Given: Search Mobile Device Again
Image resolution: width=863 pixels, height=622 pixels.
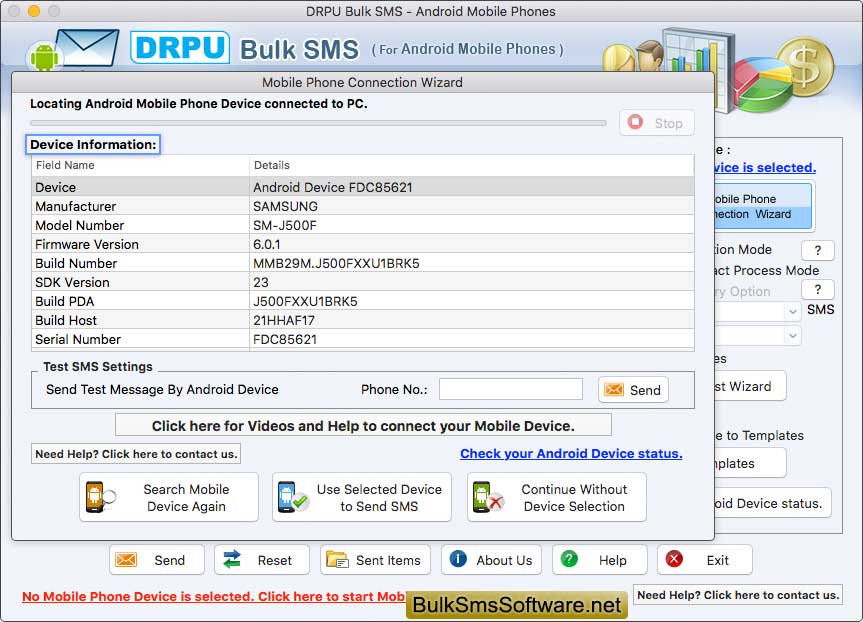Looking at the screenshot, I should tap(169, 497).
